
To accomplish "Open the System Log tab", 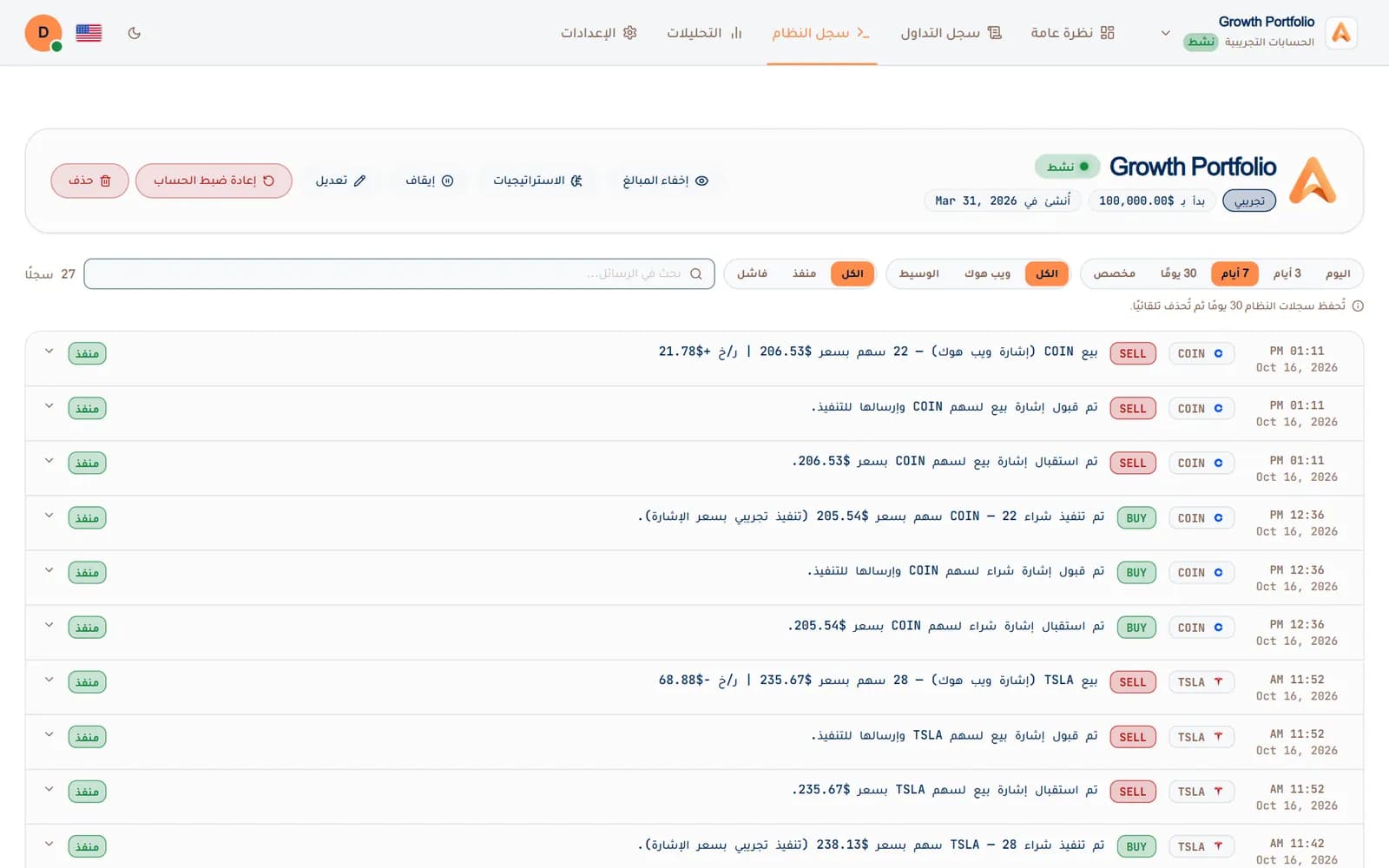I will click(x=821, y=33).
